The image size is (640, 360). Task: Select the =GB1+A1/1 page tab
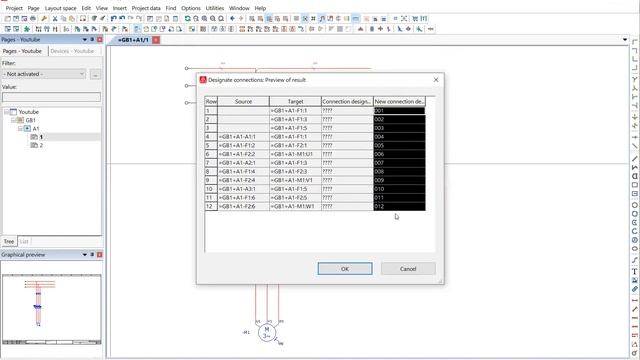[133, 40]
